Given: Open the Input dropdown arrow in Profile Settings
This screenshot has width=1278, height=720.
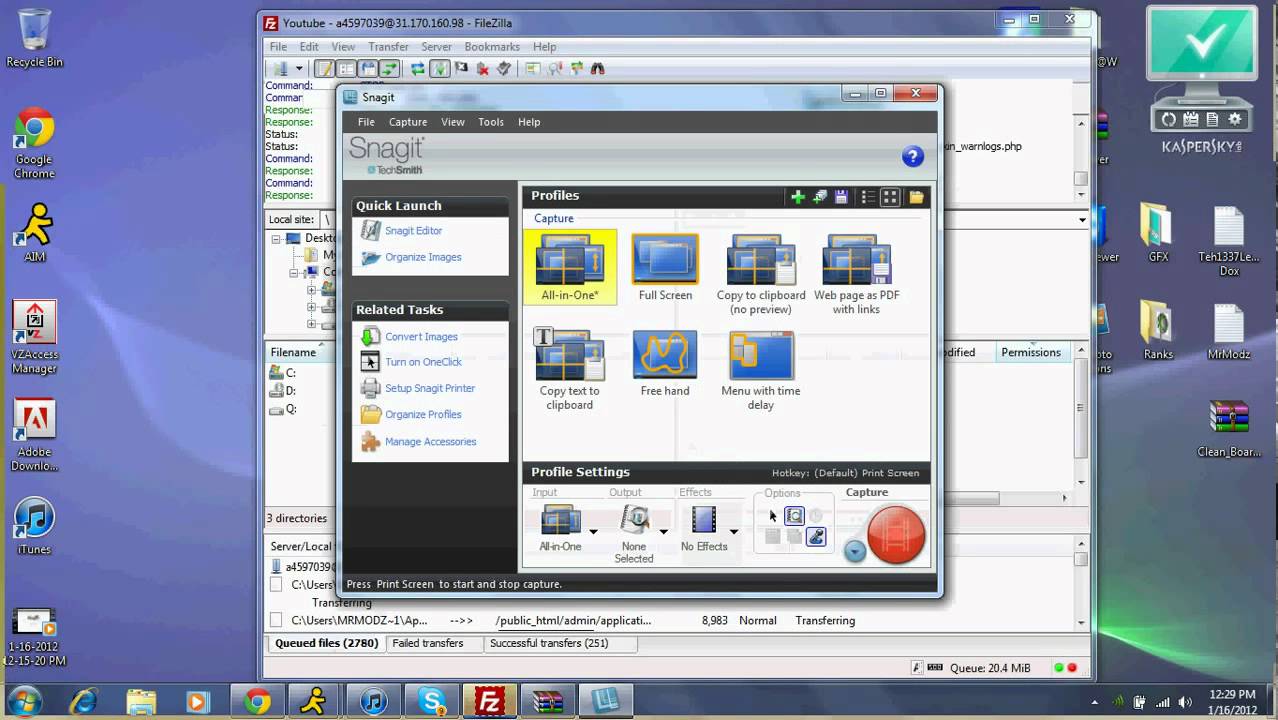Looking at the screenshot, I should (593, 531).
